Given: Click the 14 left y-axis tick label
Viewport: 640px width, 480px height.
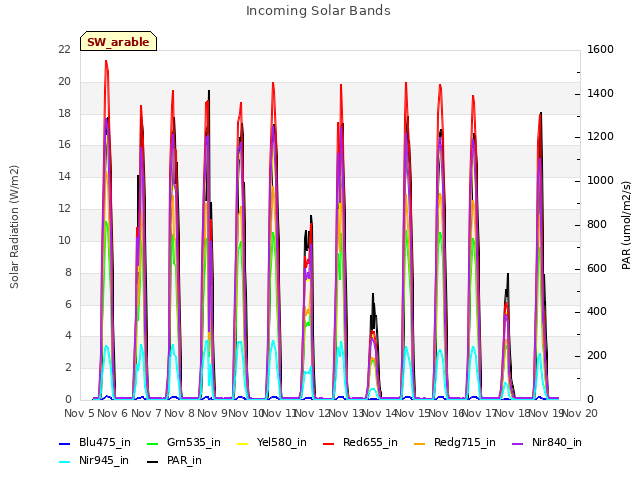Looking at the screenshot, I should click(64, 176).
